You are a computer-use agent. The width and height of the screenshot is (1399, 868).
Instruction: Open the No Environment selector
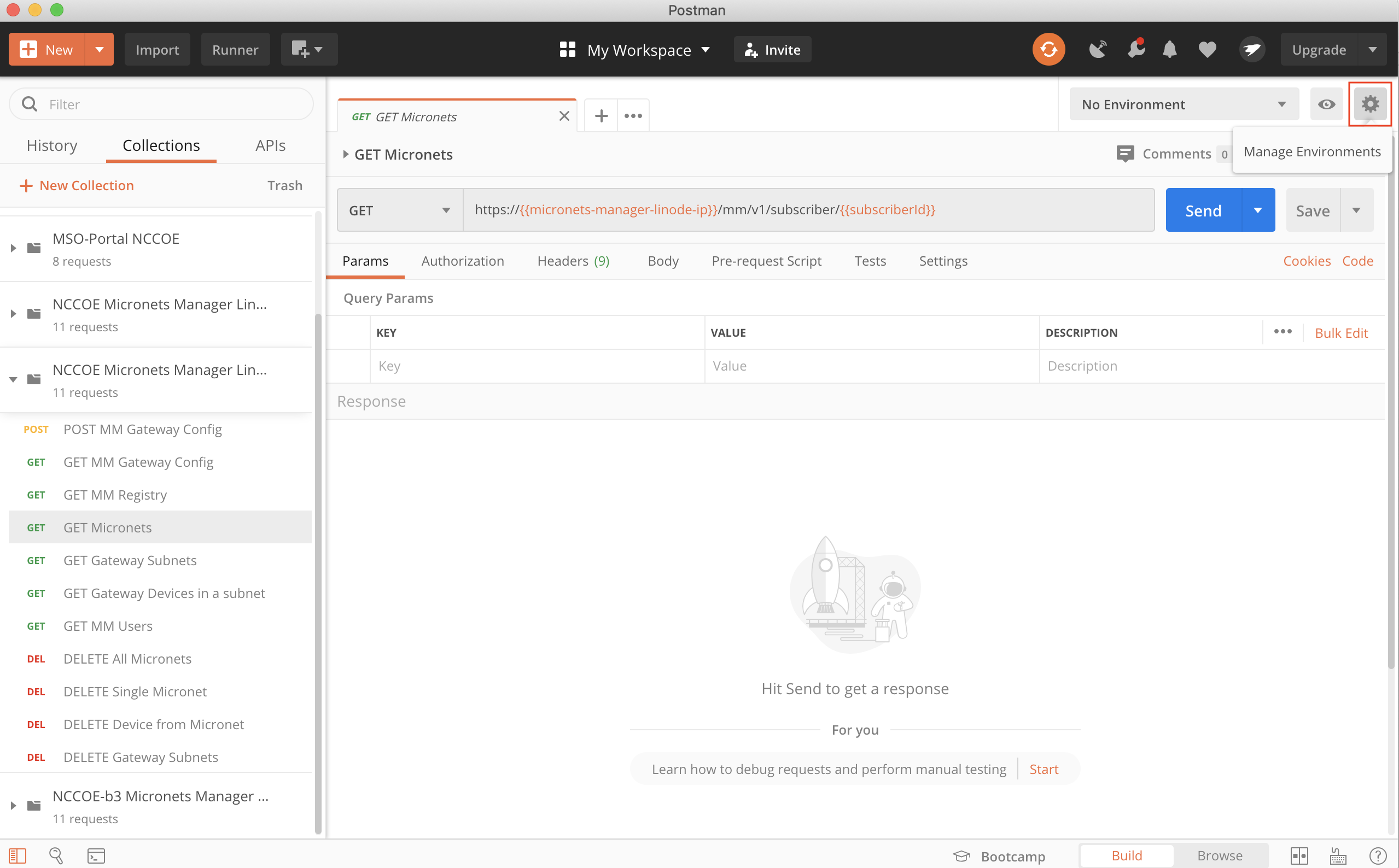click(1184, 104)
